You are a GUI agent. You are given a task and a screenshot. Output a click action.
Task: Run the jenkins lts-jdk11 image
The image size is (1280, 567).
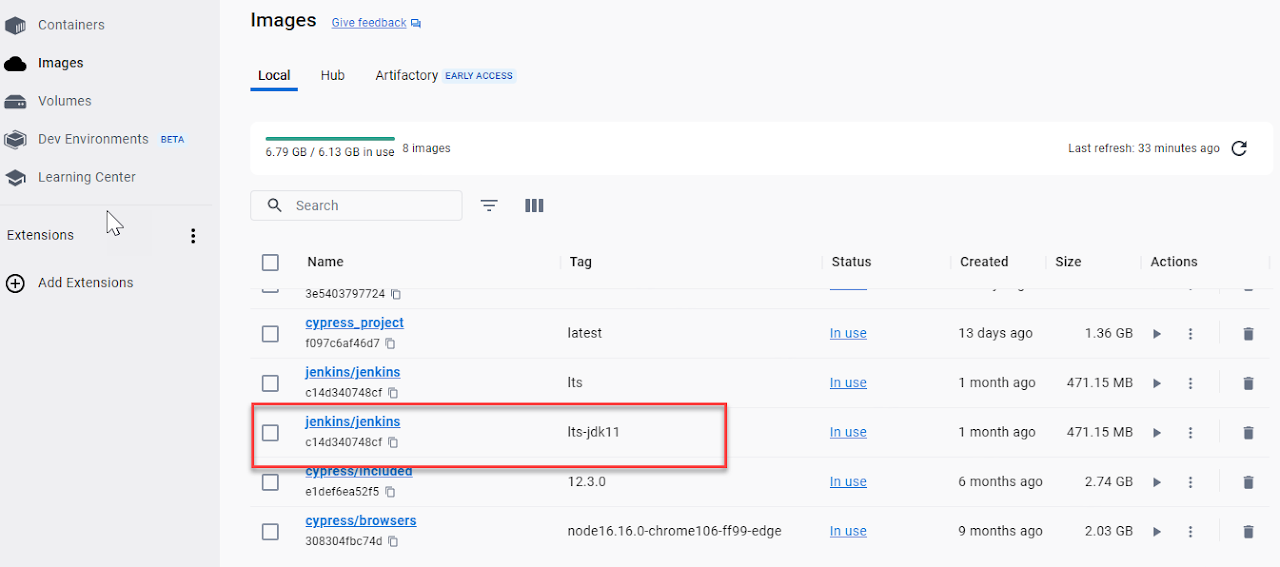tap(1157, 433)
